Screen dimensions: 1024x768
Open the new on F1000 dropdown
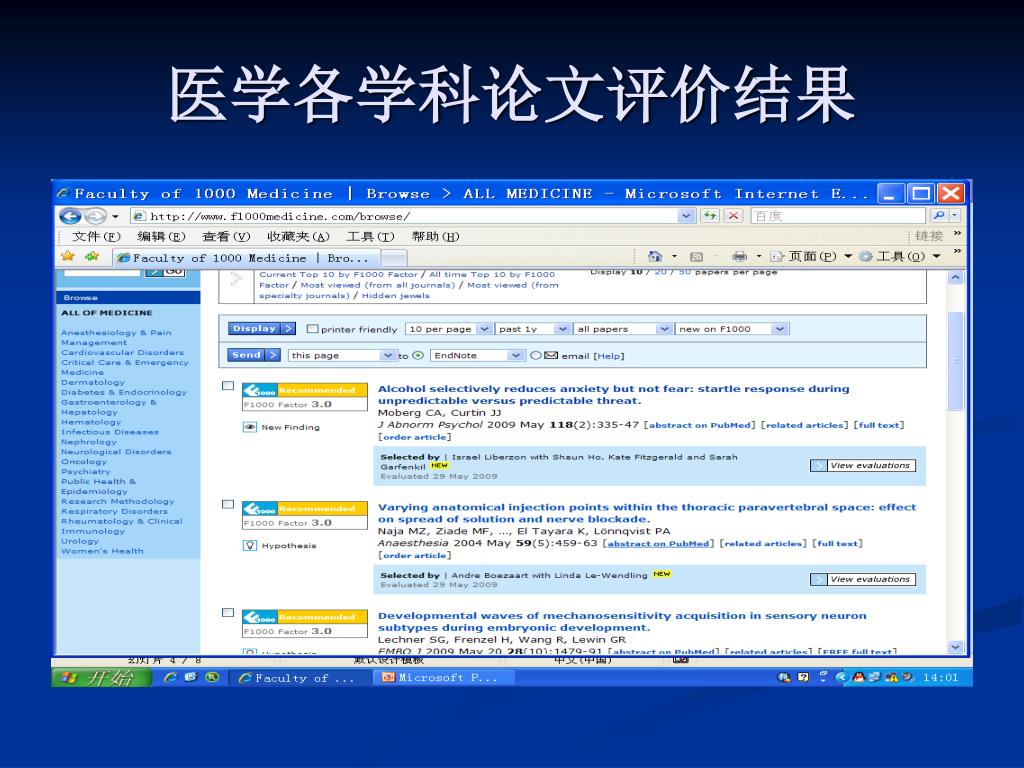tap(731, 328)
